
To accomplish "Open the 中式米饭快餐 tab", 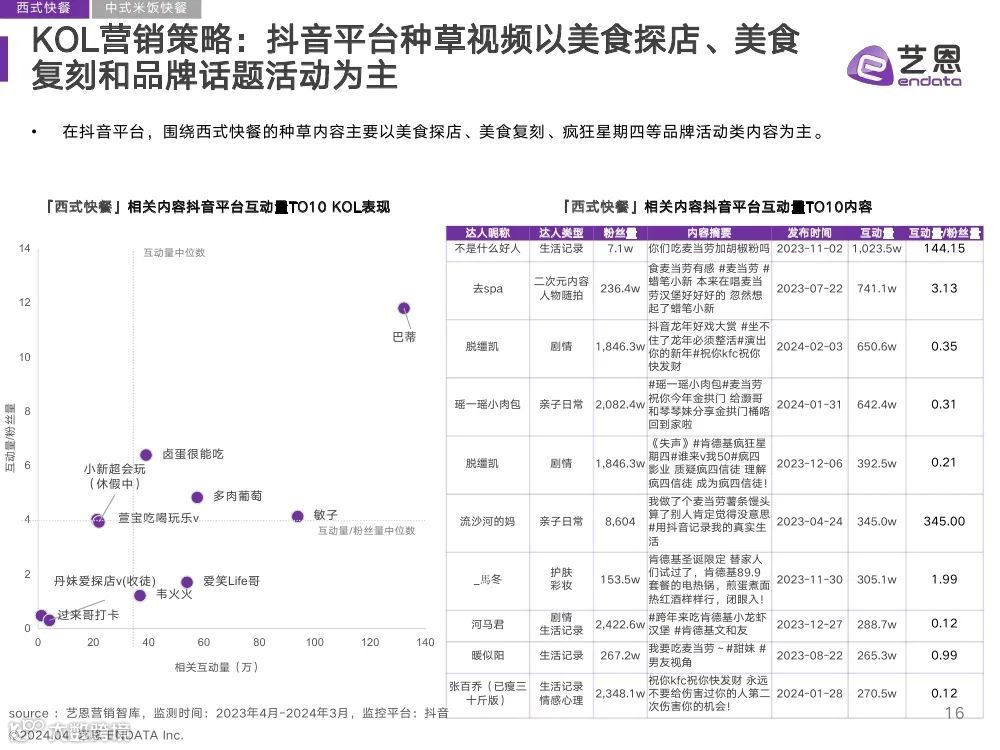I will [x=146, y=8].
